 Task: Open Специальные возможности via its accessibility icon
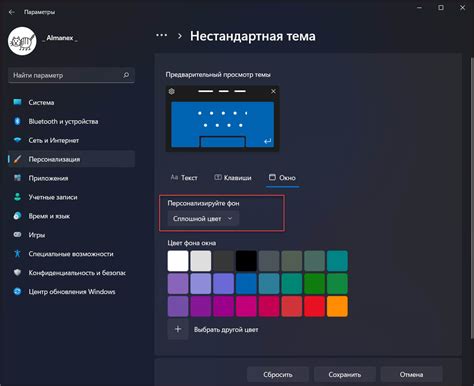17,254
